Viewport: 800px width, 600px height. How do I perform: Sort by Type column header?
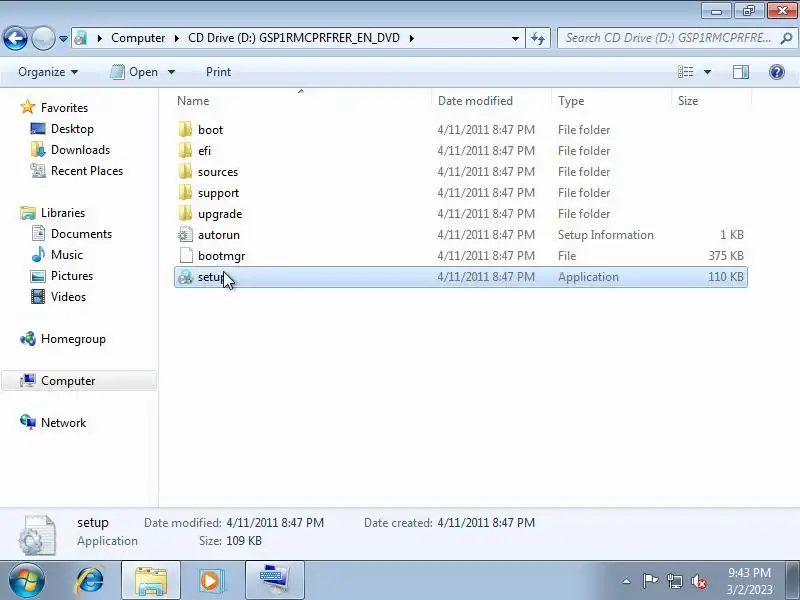(x=611, y=101)
